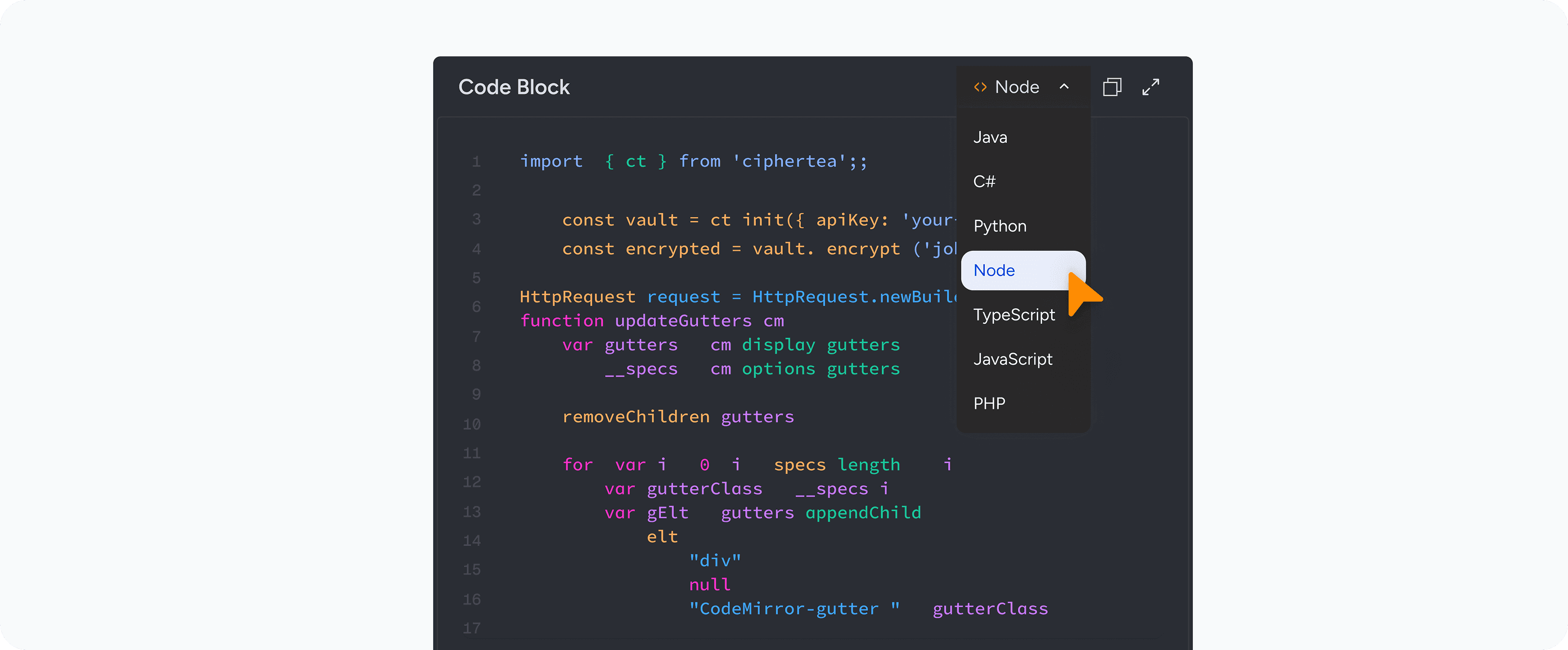Click the "CodeMirror-gutter" string in code
The height and width of the screenshot is (650, 1568).
coord(794,608)
